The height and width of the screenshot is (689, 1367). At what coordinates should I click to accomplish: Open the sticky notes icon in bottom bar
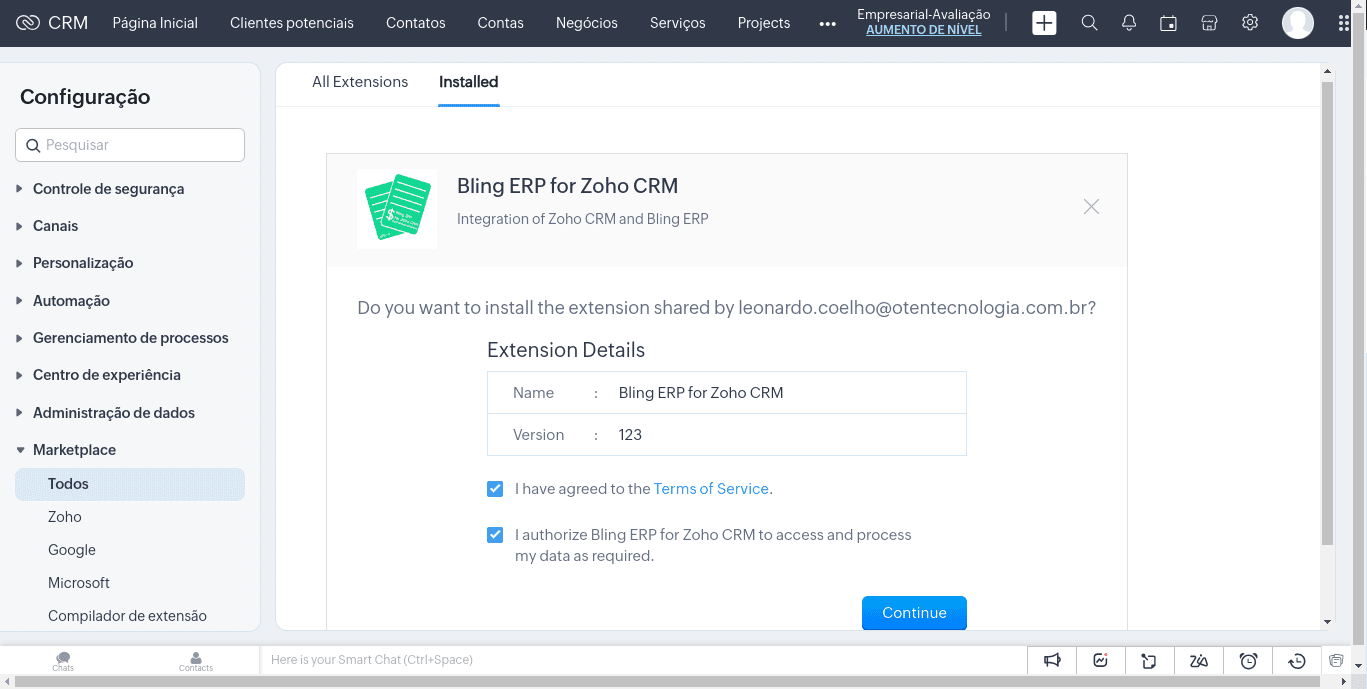click(1150, 660)
